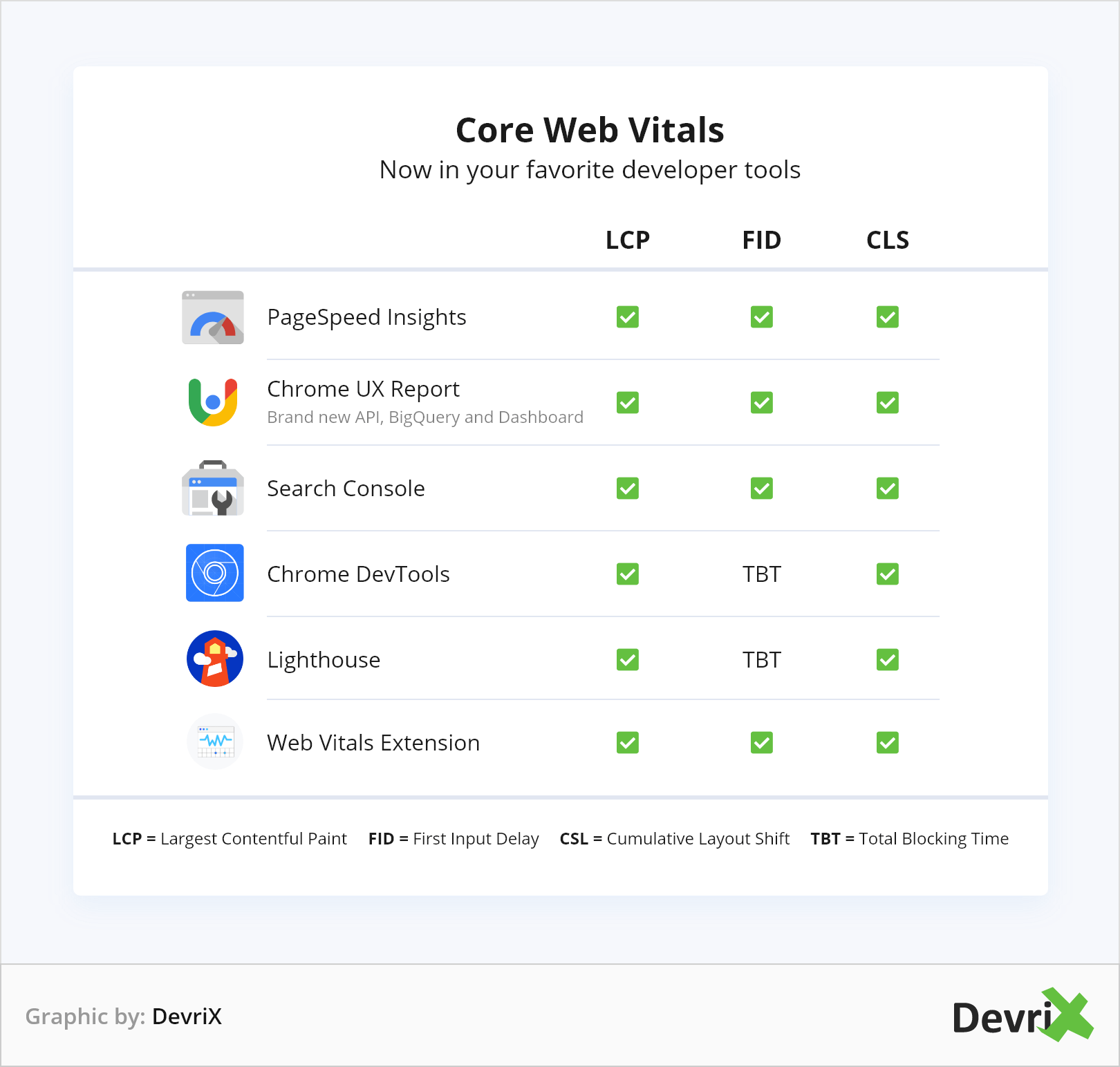Click the Web Vitals Extension label

(373, 743)
